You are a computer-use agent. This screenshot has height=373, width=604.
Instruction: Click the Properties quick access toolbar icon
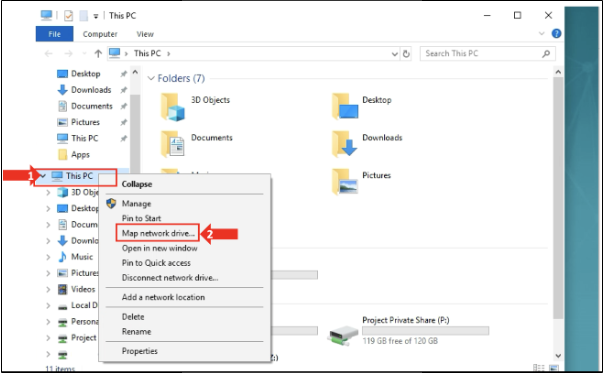(69, 16)
